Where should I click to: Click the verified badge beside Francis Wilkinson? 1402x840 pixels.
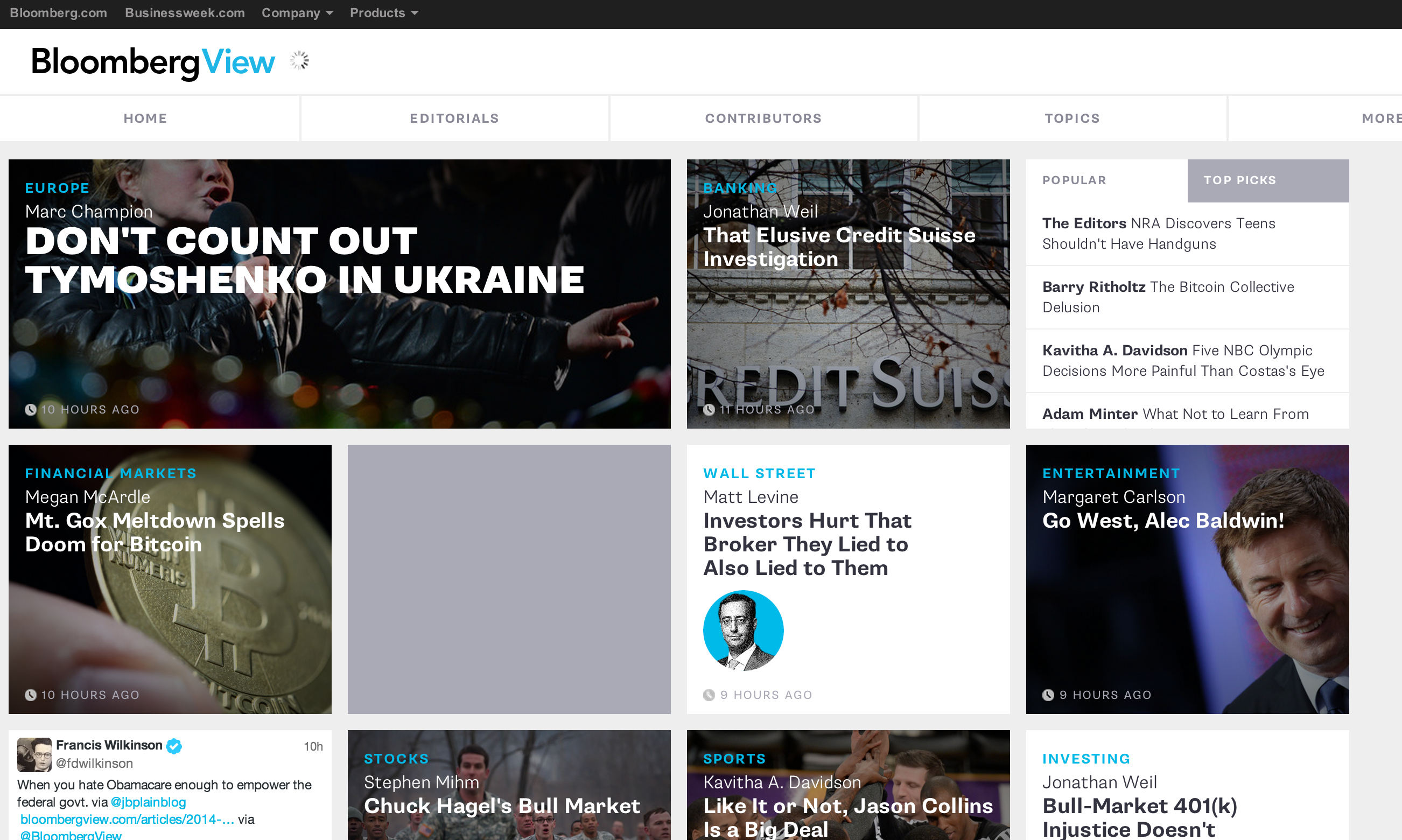pyautogui.click(x=174, y=746)
